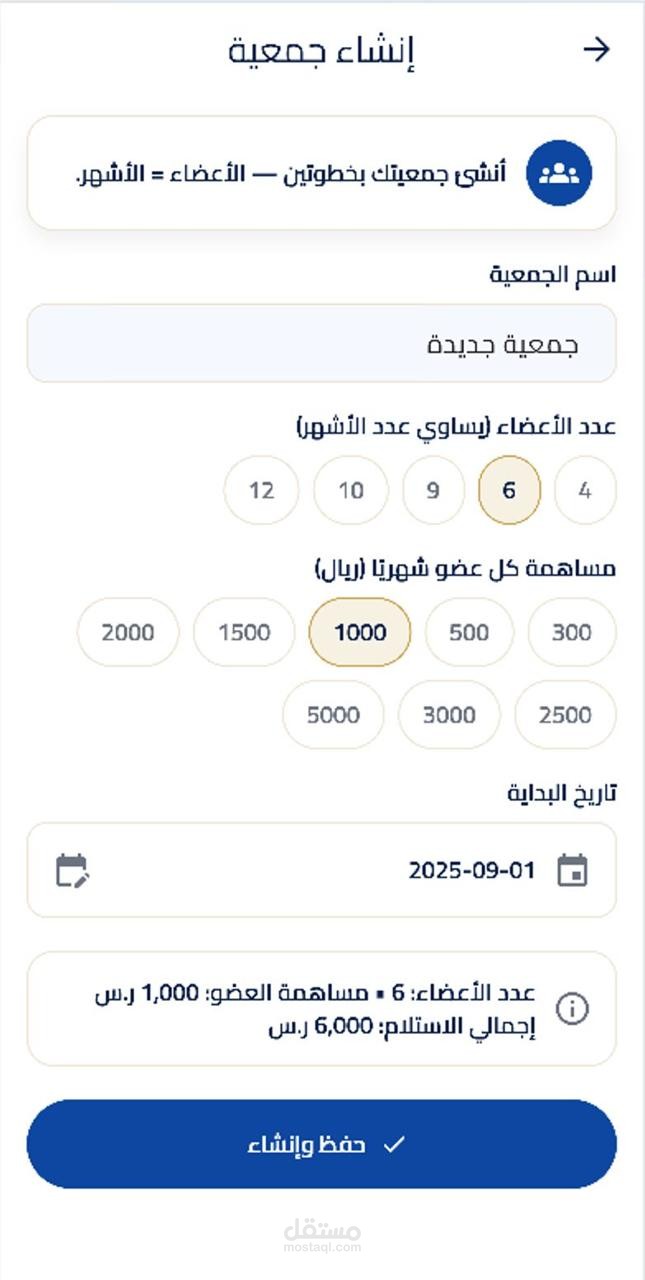The image size is (645, 1280).
Task: Select 1000 riyal contribution chip
Action: 360,632
